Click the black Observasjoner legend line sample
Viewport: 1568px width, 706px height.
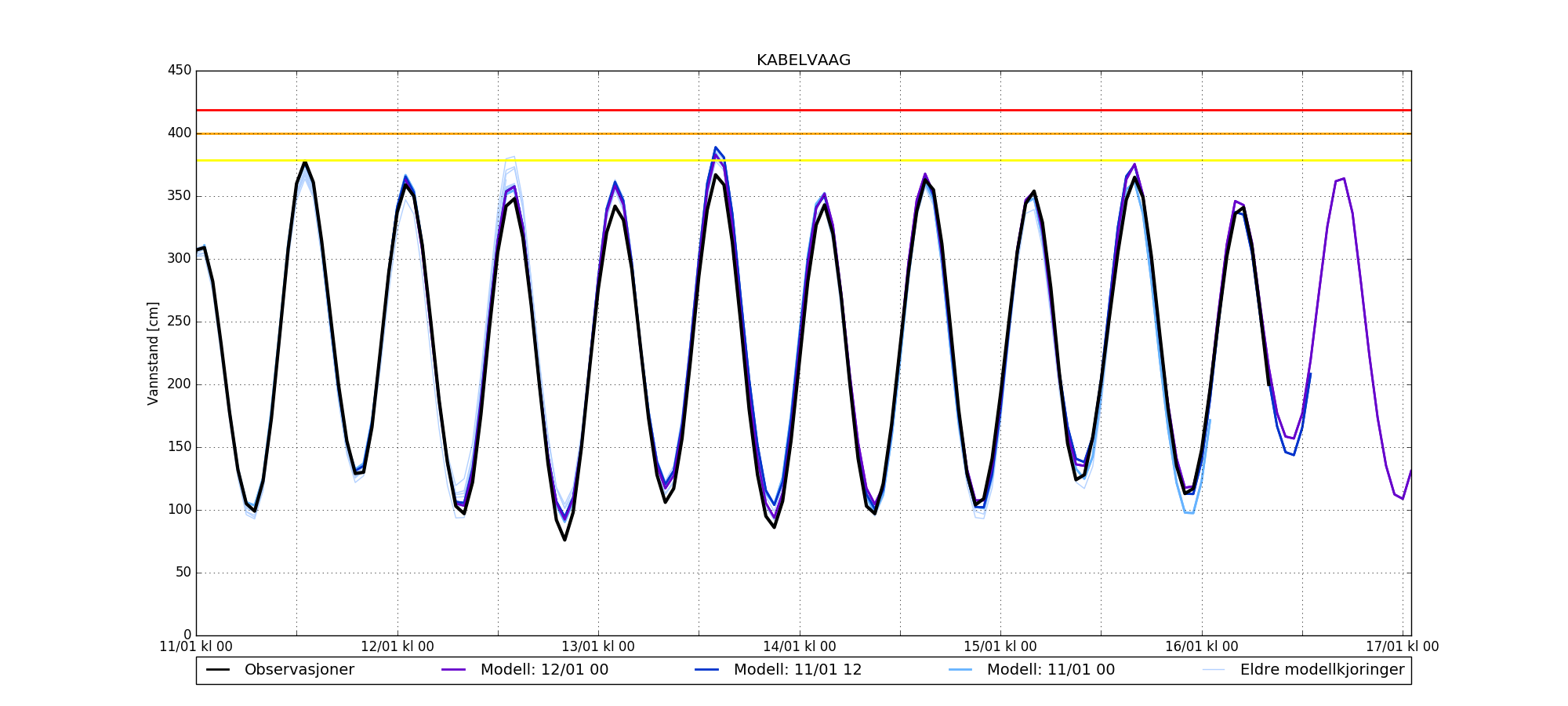click(x=218, y=670)
